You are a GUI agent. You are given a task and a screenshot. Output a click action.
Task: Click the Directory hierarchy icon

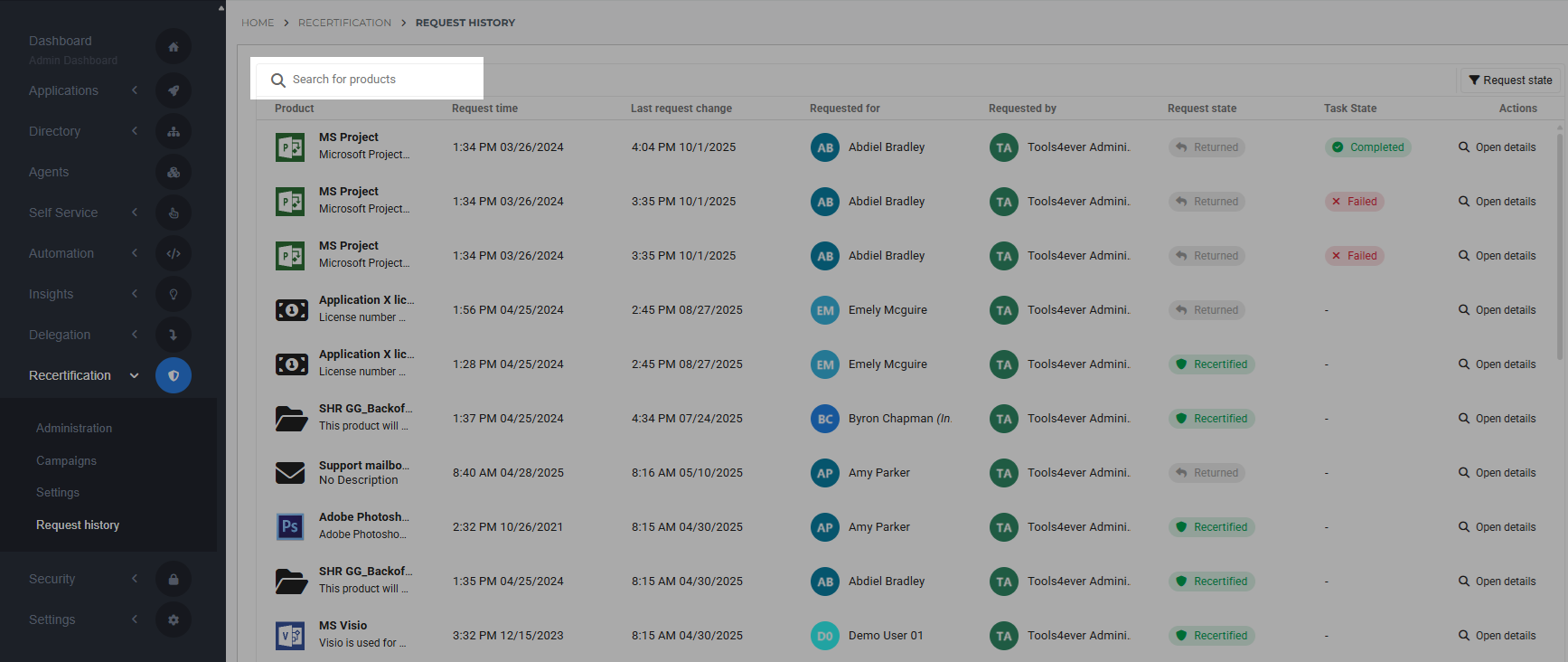[x=174, y=131]
